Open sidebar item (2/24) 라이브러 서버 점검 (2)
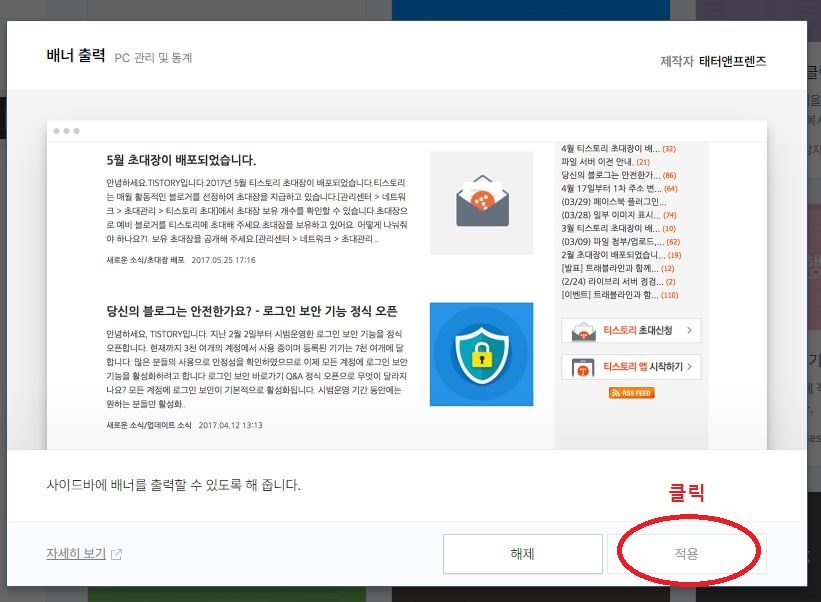This screenshot has height=602, width=821. [x=618, y=282]
